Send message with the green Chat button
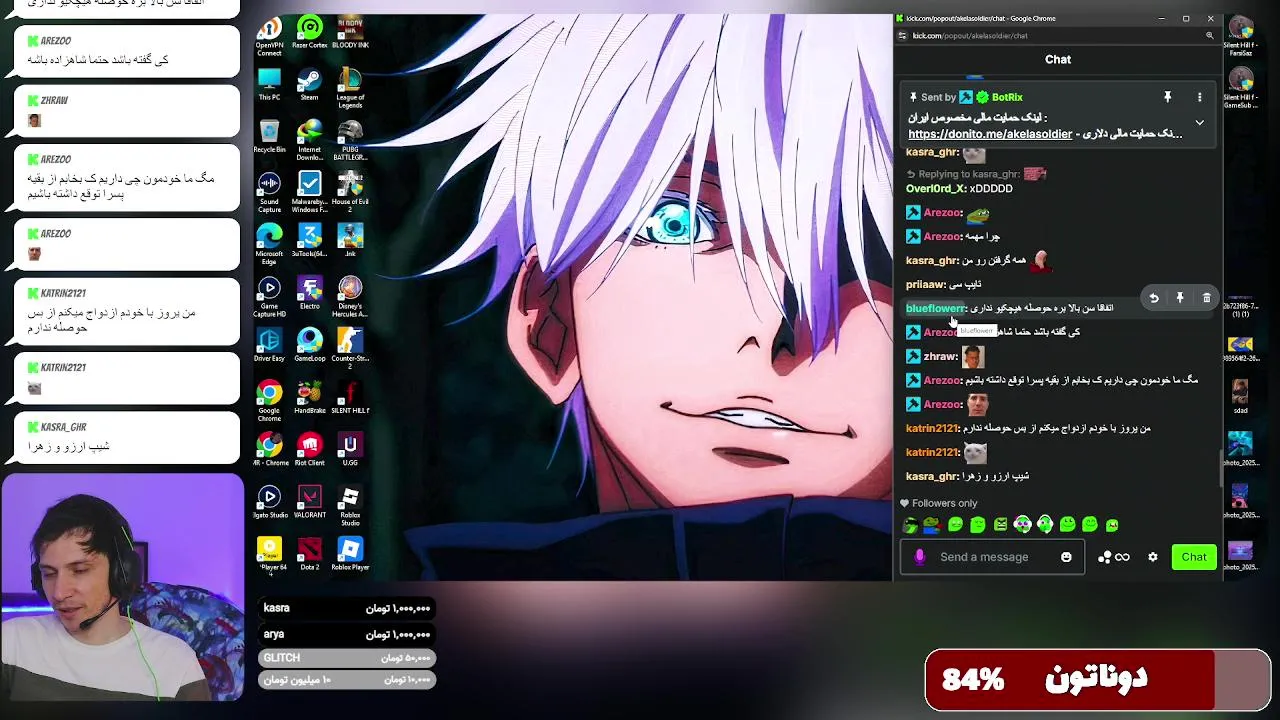Screen dimensions: 1280x720 [1194, 557]
